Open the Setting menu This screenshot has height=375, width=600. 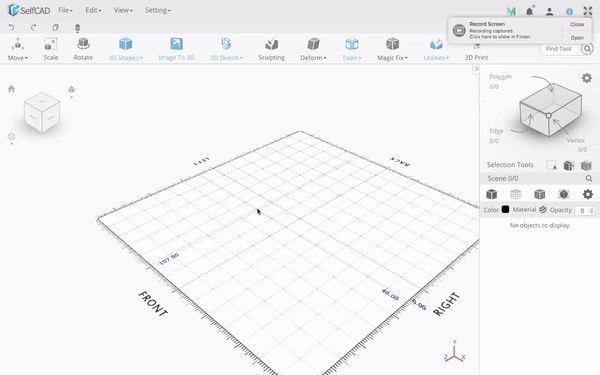(158, 10)
